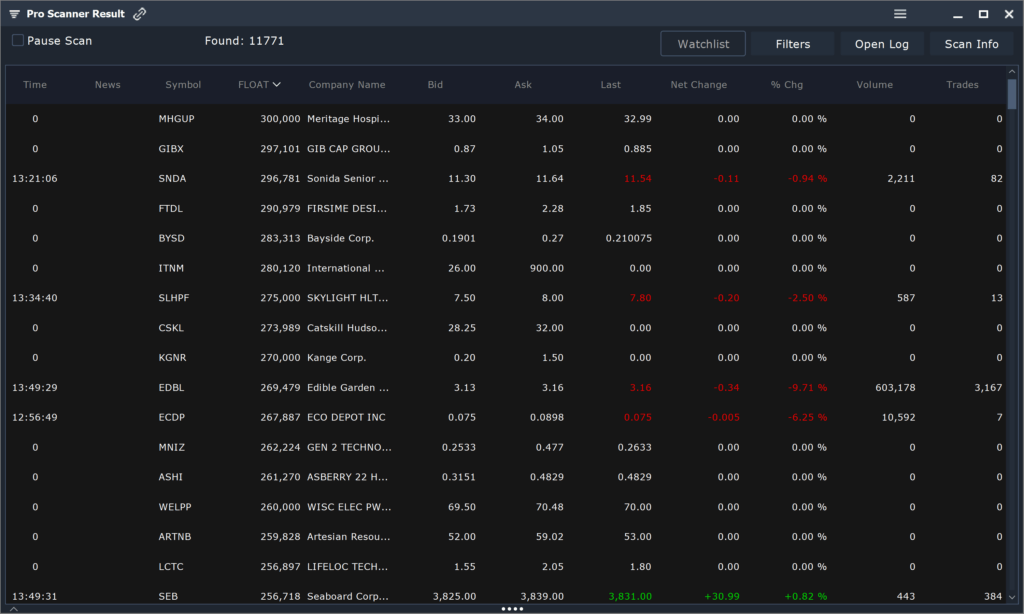This screenshot has width=1024, height=614.
Task: Sort results by the Symbol column
Action: 183,84
